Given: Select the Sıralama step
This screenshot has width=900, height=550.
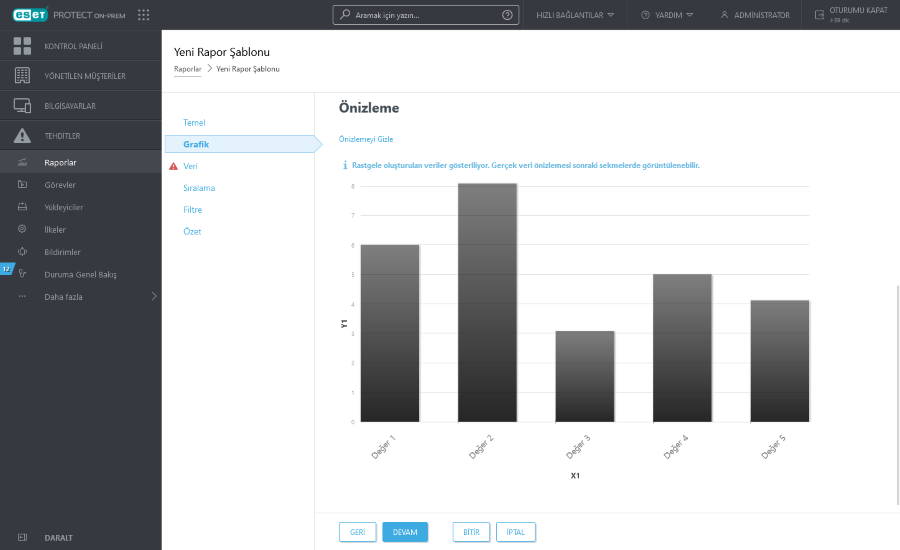Looking at the screenshot, I should point(199,188).
